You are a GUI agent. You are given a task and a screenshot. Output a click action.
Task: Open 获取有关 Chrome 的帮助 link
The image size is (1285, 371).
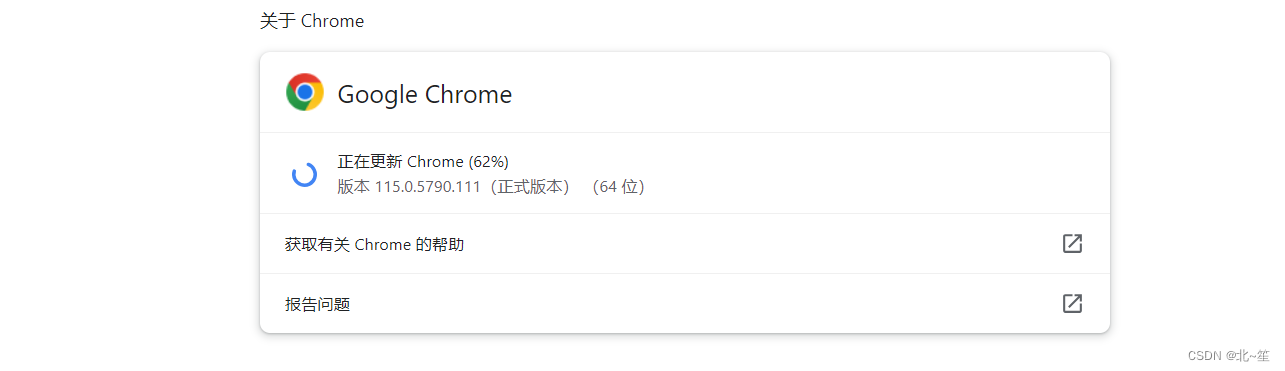[x=374, y=244]
